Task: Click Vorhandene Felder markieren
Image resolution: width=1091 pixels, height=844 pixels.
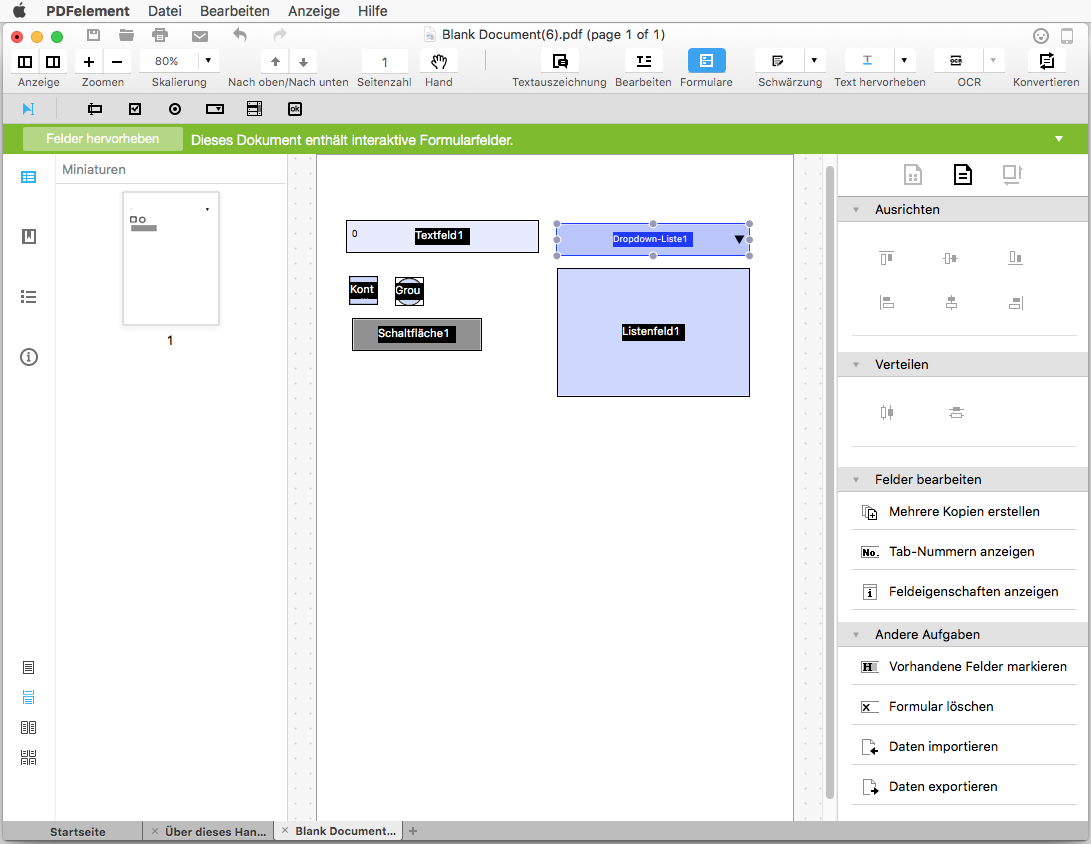Action: [964, 667]
